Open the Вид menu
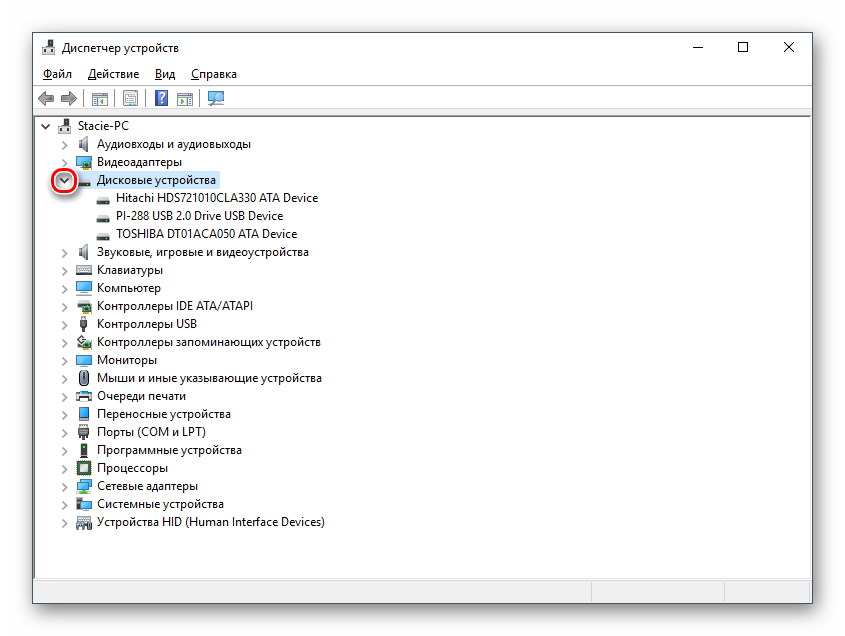Viewport: 845px width, 636px height. coord(165,74)
